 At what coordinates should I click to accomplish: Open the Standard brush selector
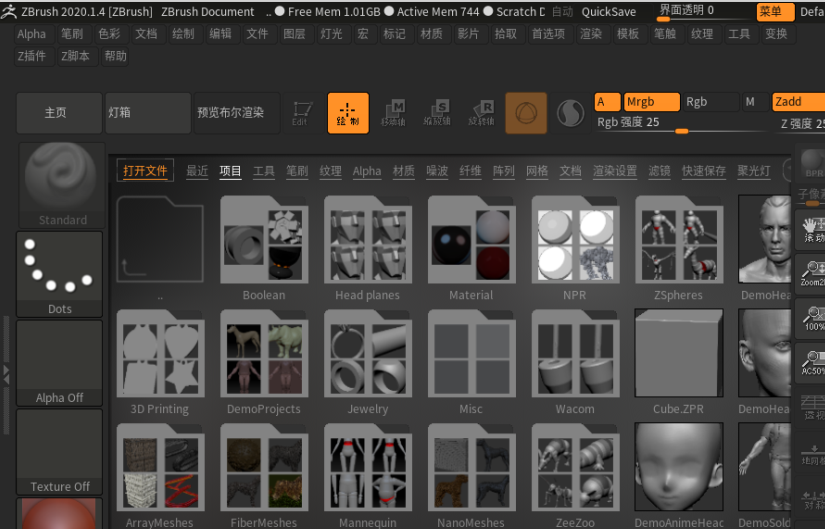pyautogui.click(x=60, y=185)
